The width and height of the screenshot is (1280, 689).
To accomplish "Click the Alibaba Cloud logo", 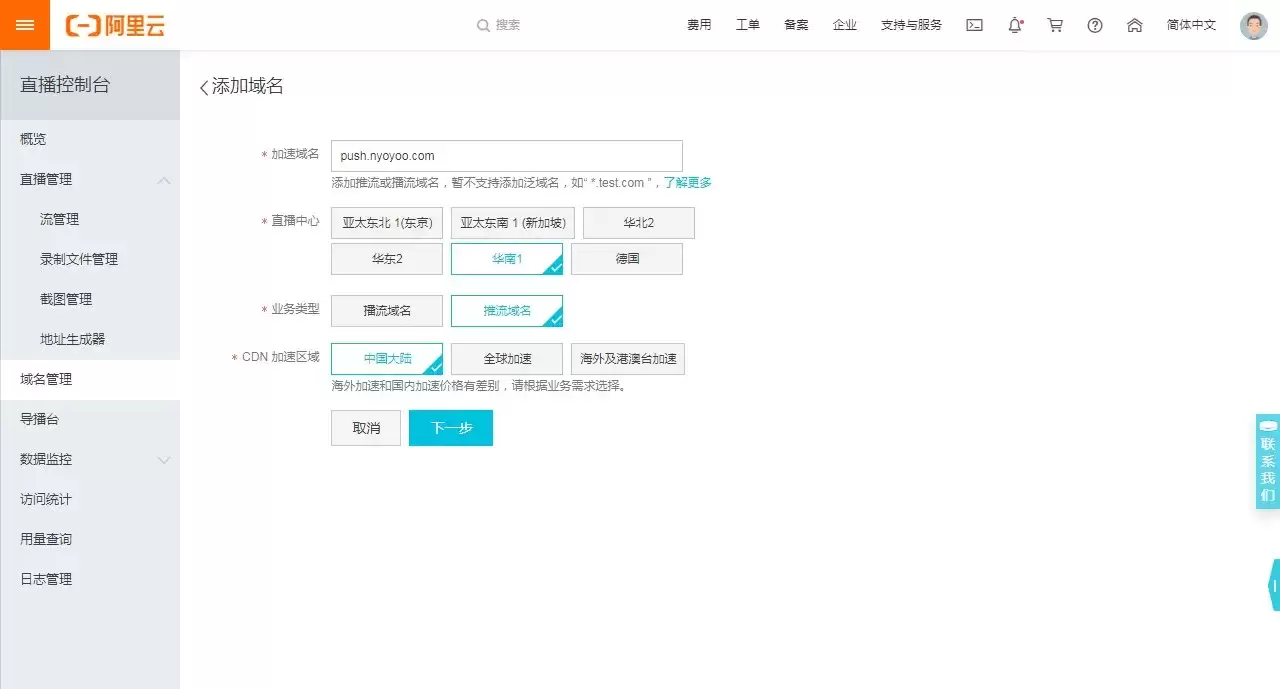I will [115, 26].
